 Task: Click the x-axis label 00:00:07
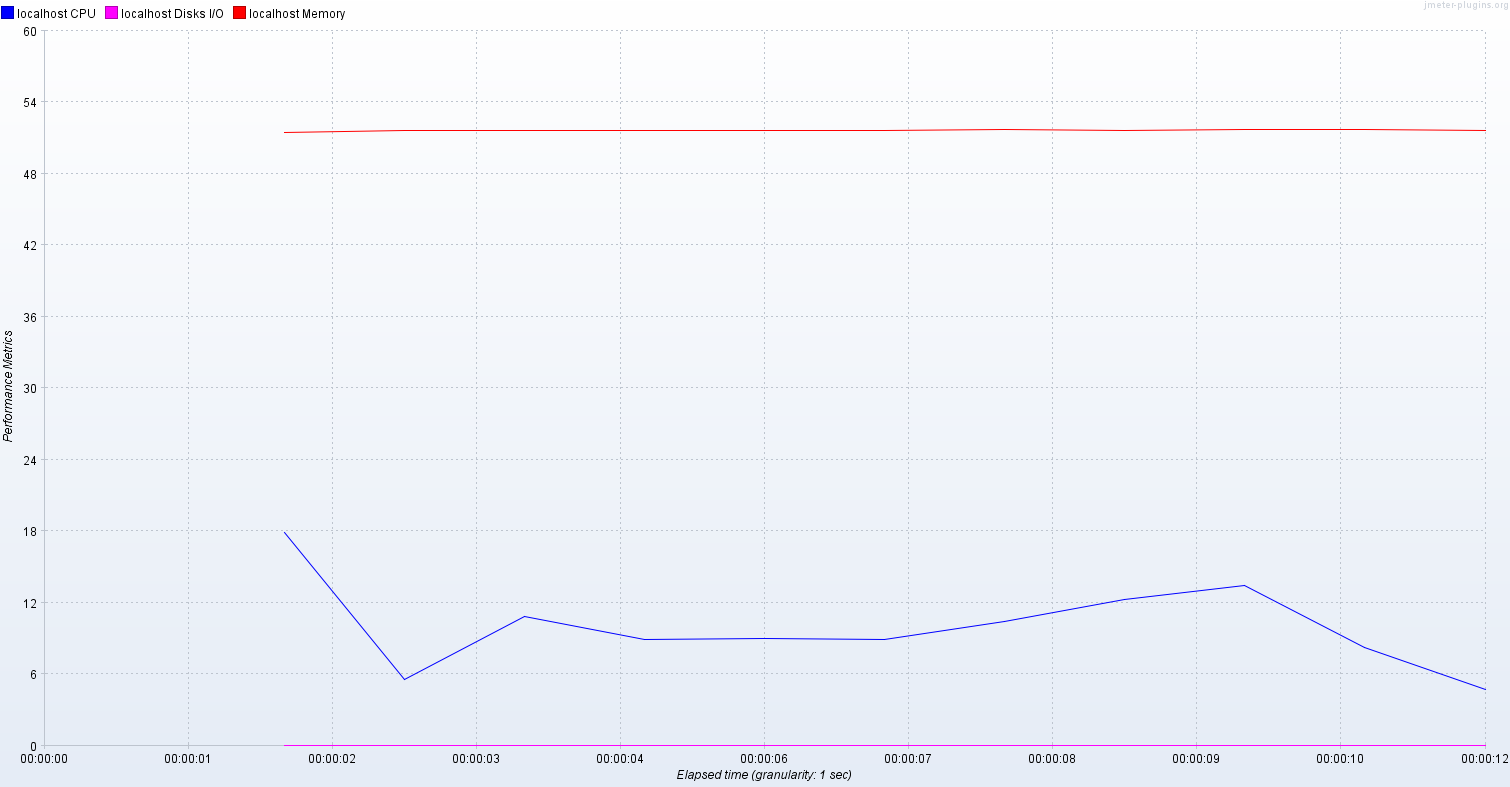(x=908, y=759)
